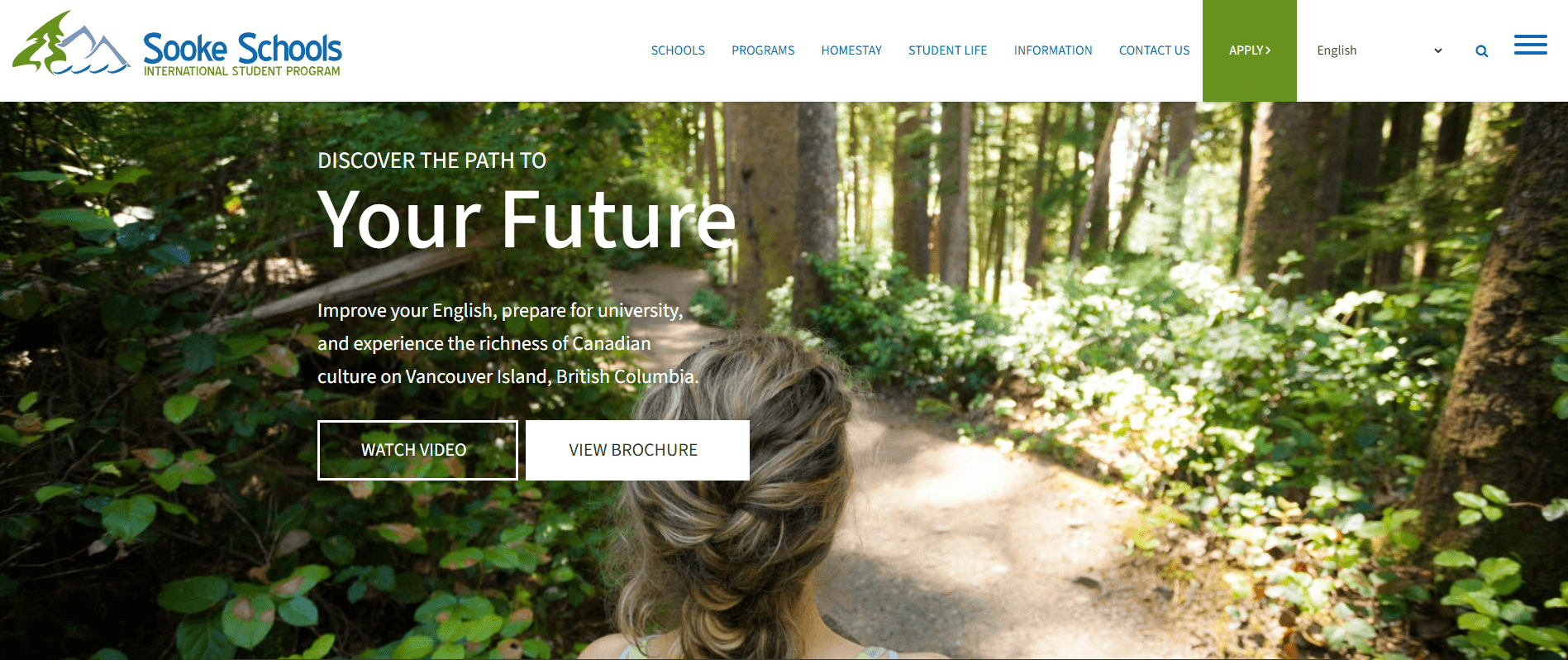Click International Student Program tagline
The image size is (1568, 660).
pyautogui.click(x=242, y=72)
